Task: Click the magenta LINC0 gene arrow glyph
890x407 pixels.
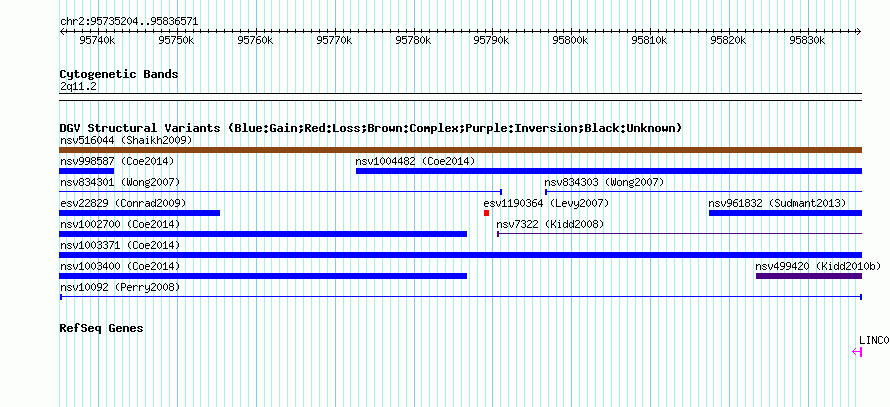Action: [857, 352]
